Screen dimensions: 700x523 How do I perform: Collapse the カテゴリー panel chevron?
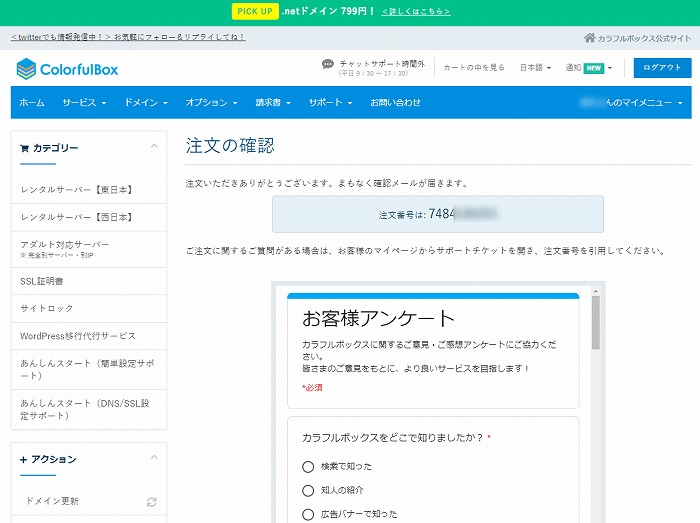click(154, 147)
